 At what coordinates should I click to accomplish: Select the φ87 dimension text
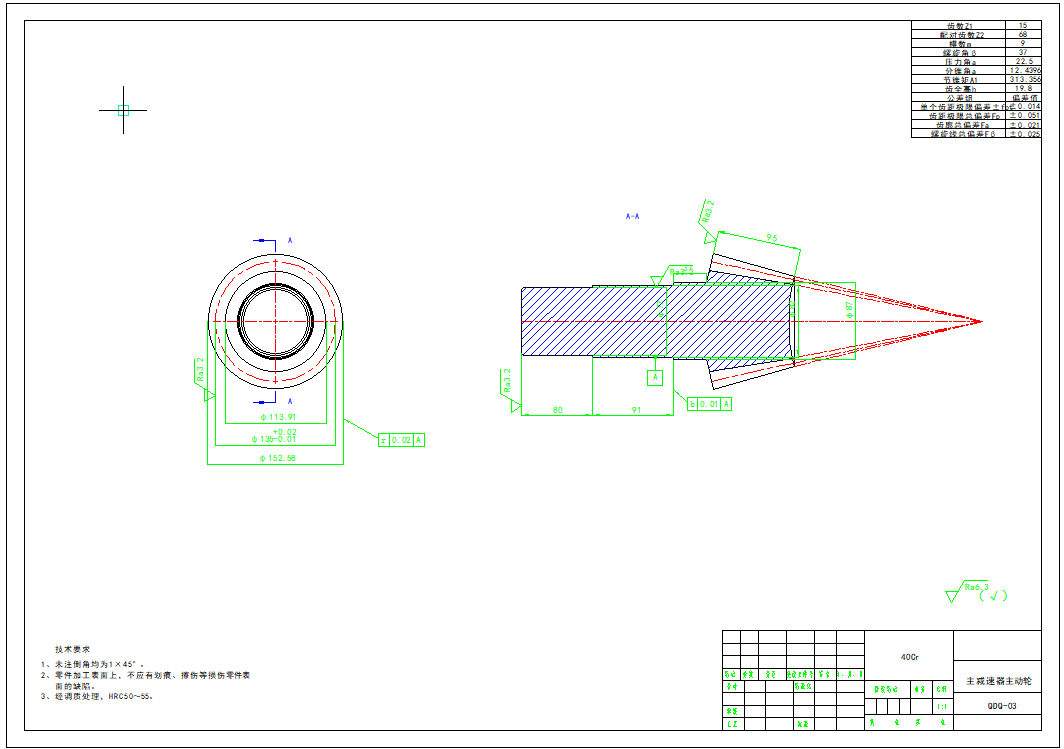click(x=849, y=309)
